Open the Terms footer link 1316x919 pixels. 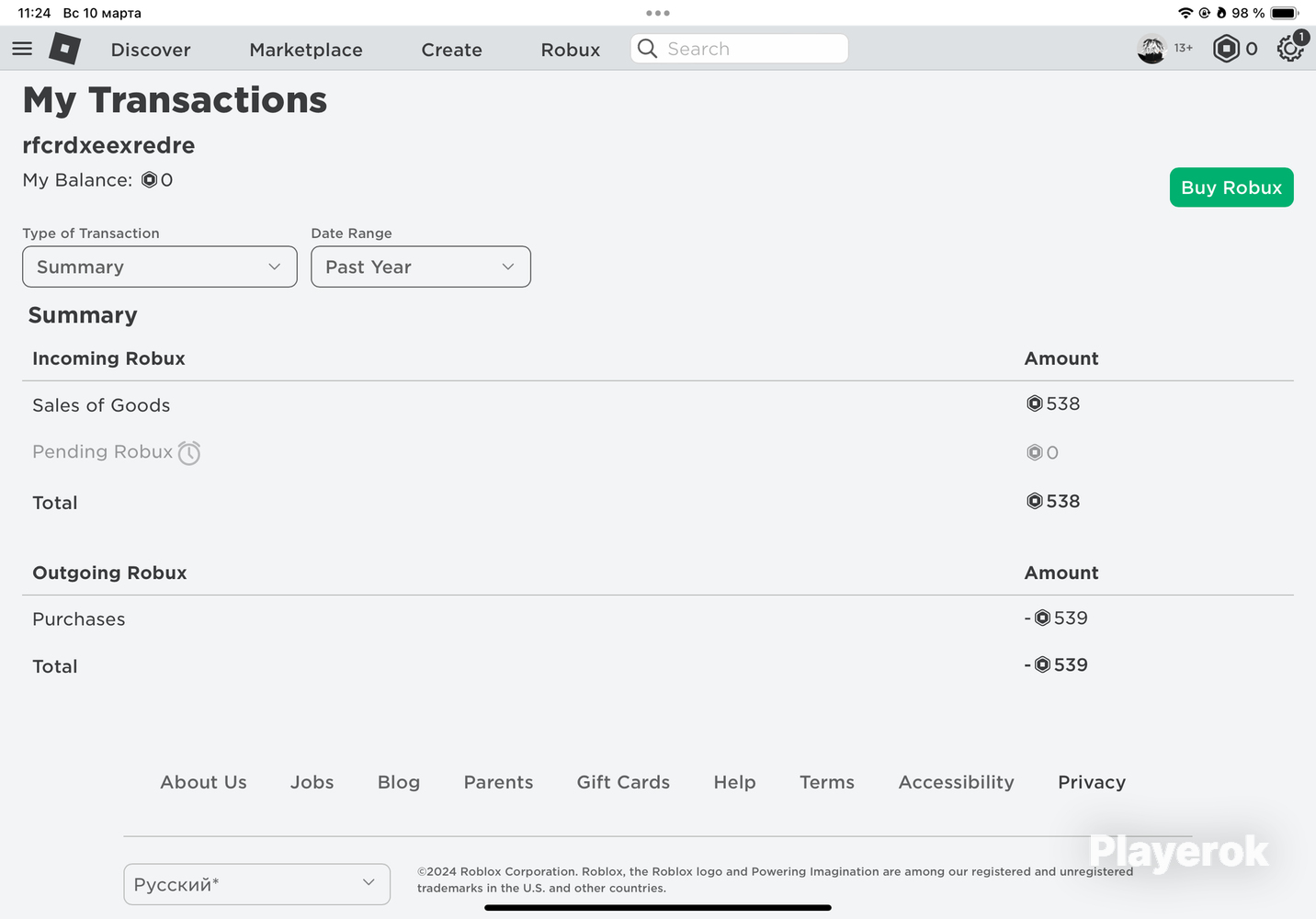[x=827, y=782]
